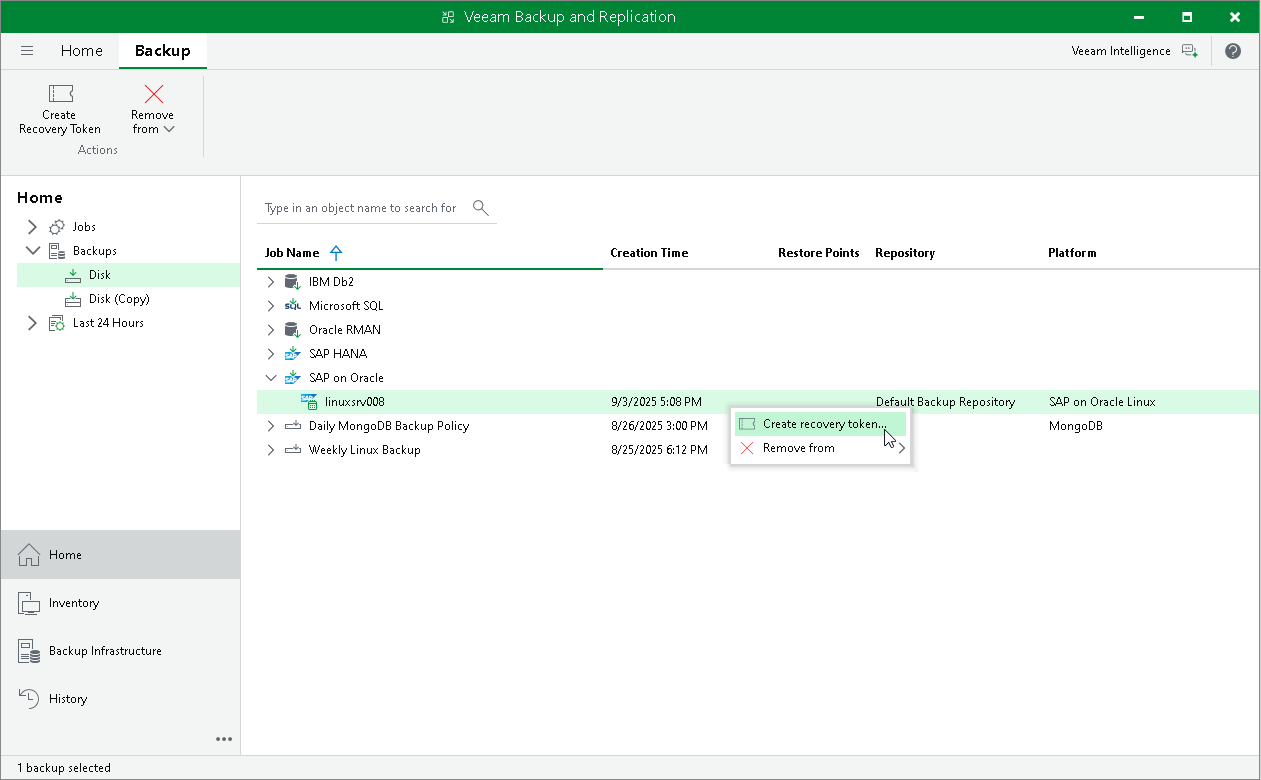Click the 'SAP on Oracle Linux' cell
Viewport: 1261px width, 780px height.
pos(1102,402)
